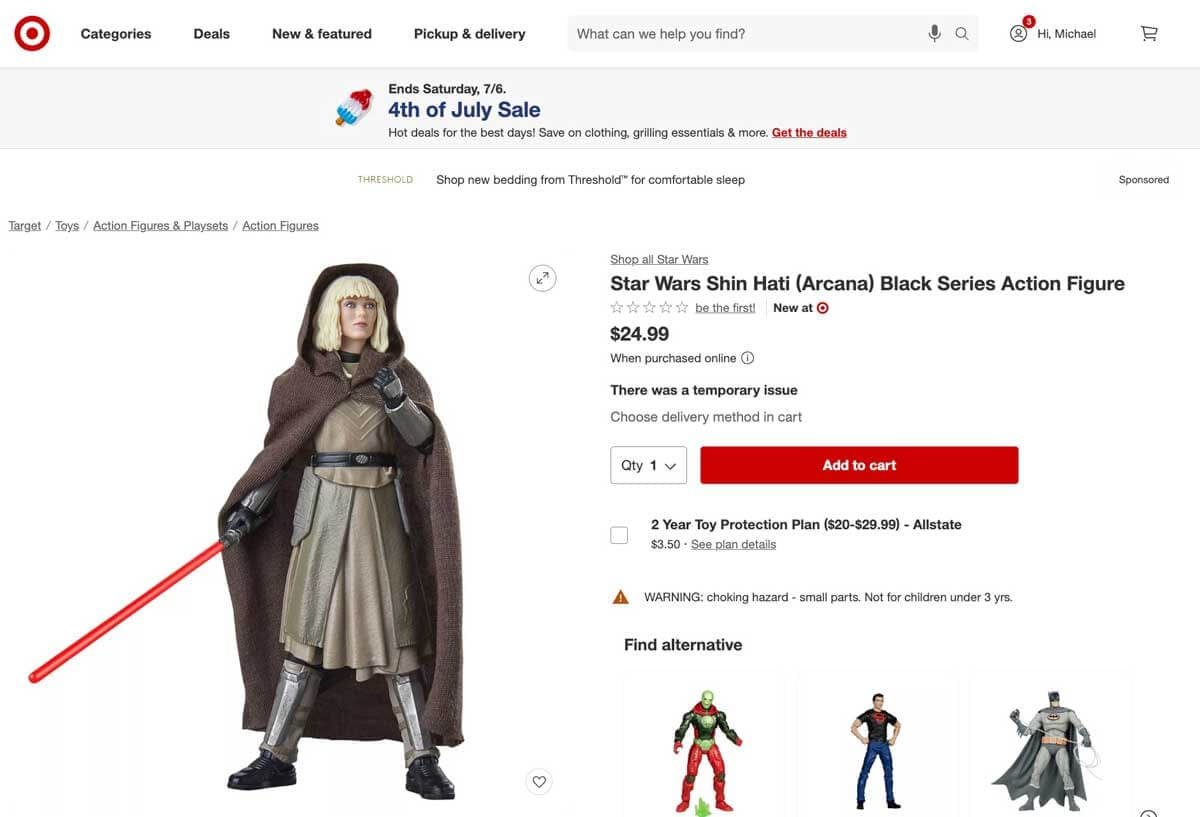Open the 'Get the deals' link
The height and width of the screenshot is (817, 1200).
pos(809,131)
